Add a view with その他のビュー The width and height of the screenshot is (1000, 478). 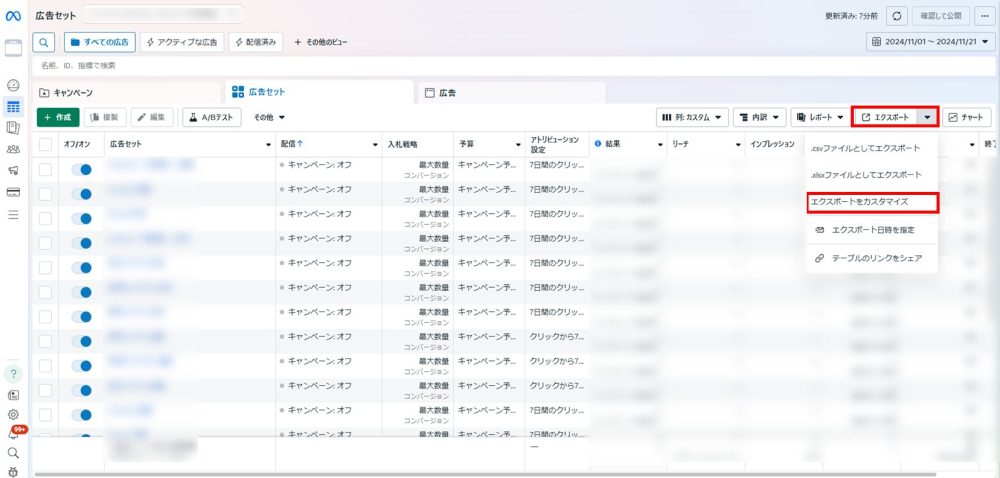point(321,42)
